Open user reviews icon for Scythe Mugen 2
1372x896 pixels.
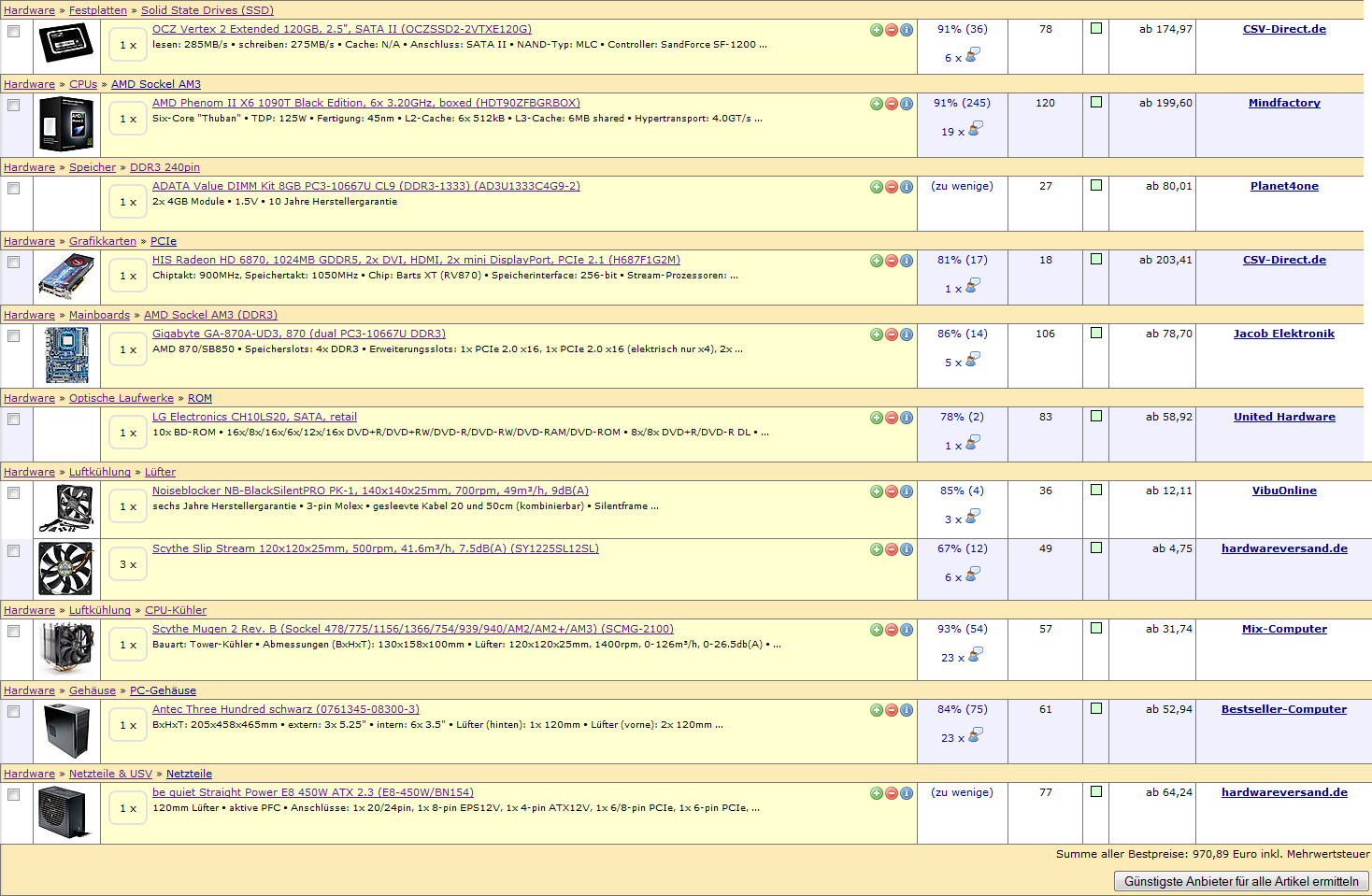click(975, 656)
